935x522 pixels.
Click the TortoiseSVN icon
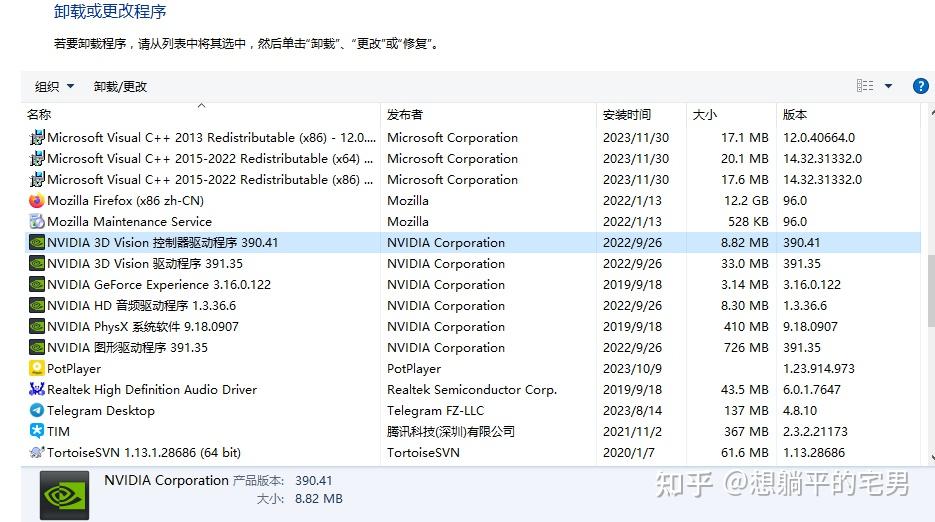coord(37,452)
